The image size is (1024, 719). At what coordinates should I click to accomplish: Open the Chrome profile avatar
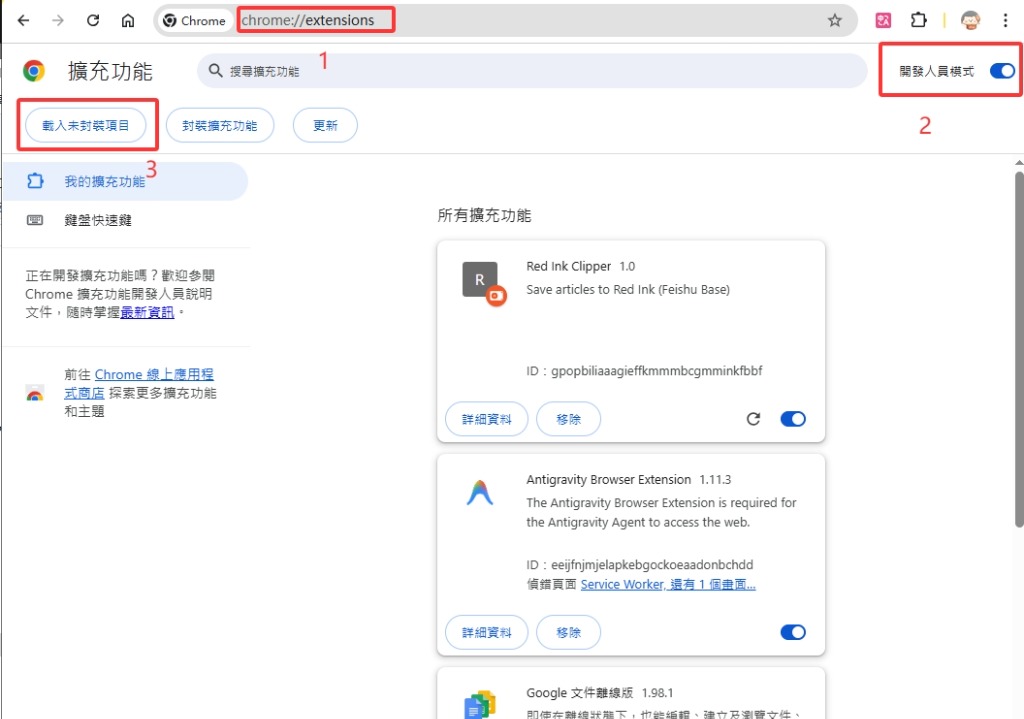pos(970,20)
